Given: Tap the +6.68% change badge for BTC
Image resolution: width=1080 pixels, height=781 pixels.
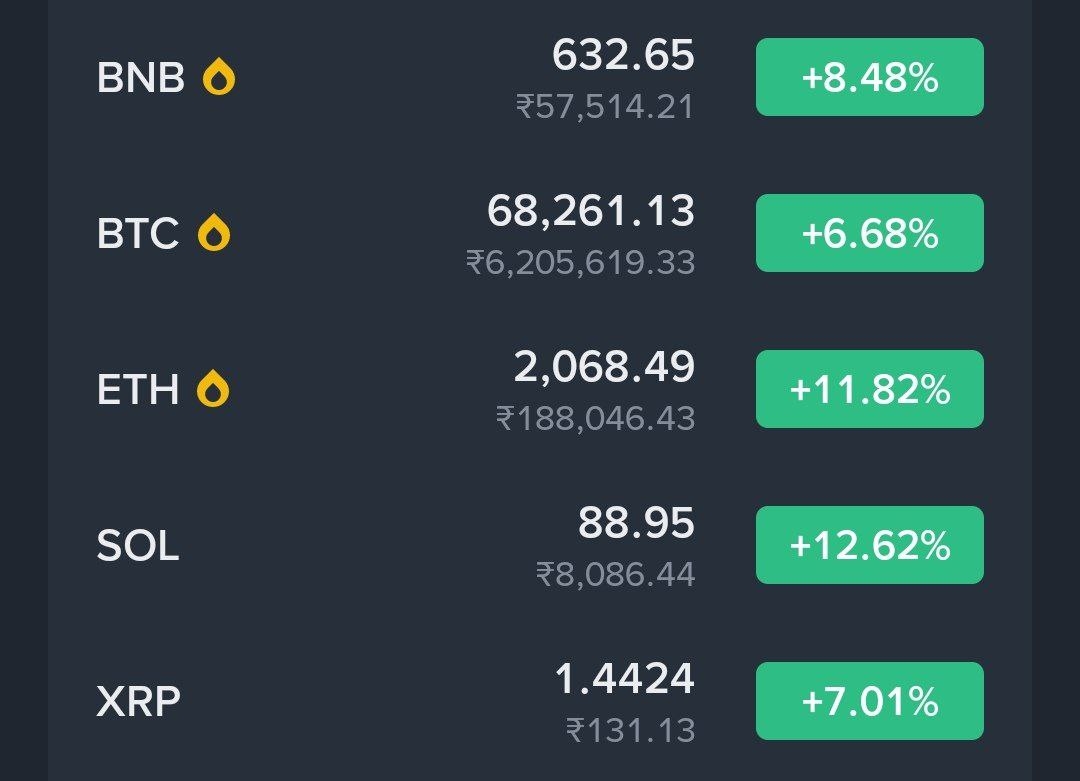Looking at the screenshot, I should [869, 233].
